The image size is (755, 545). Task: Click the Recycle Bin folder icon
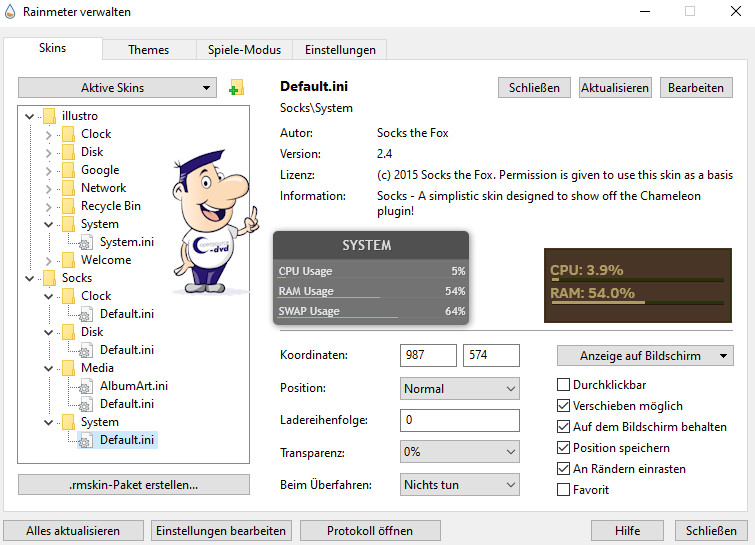[67, 206]
